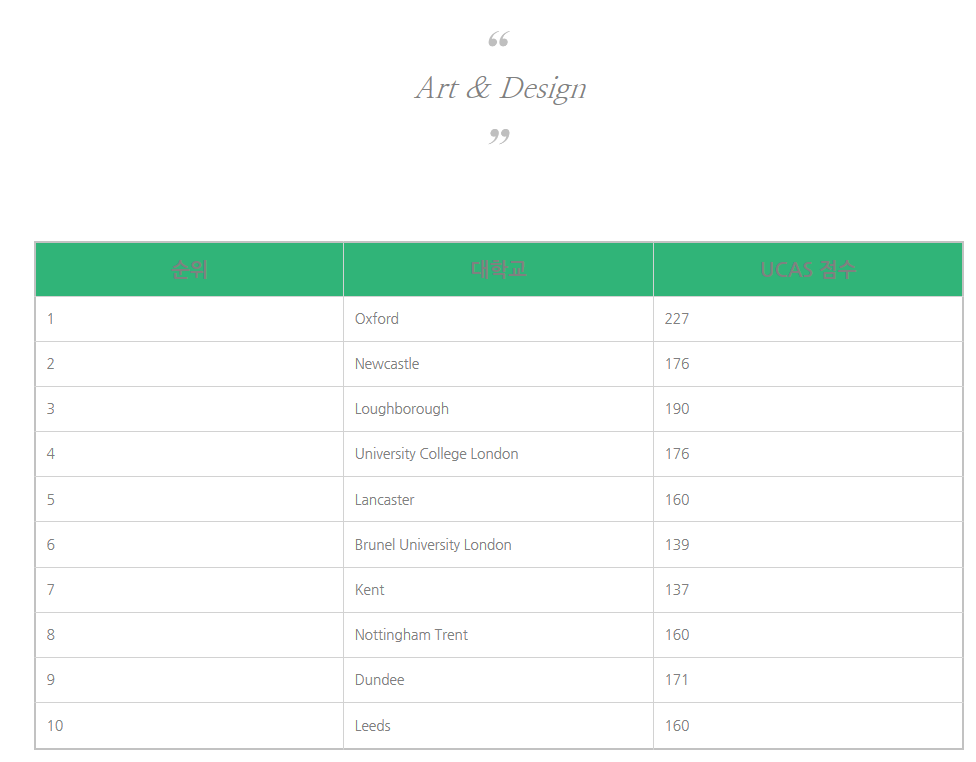Click Brunel's score '139'
Screen dimensions: 976x762
(677, 545)
